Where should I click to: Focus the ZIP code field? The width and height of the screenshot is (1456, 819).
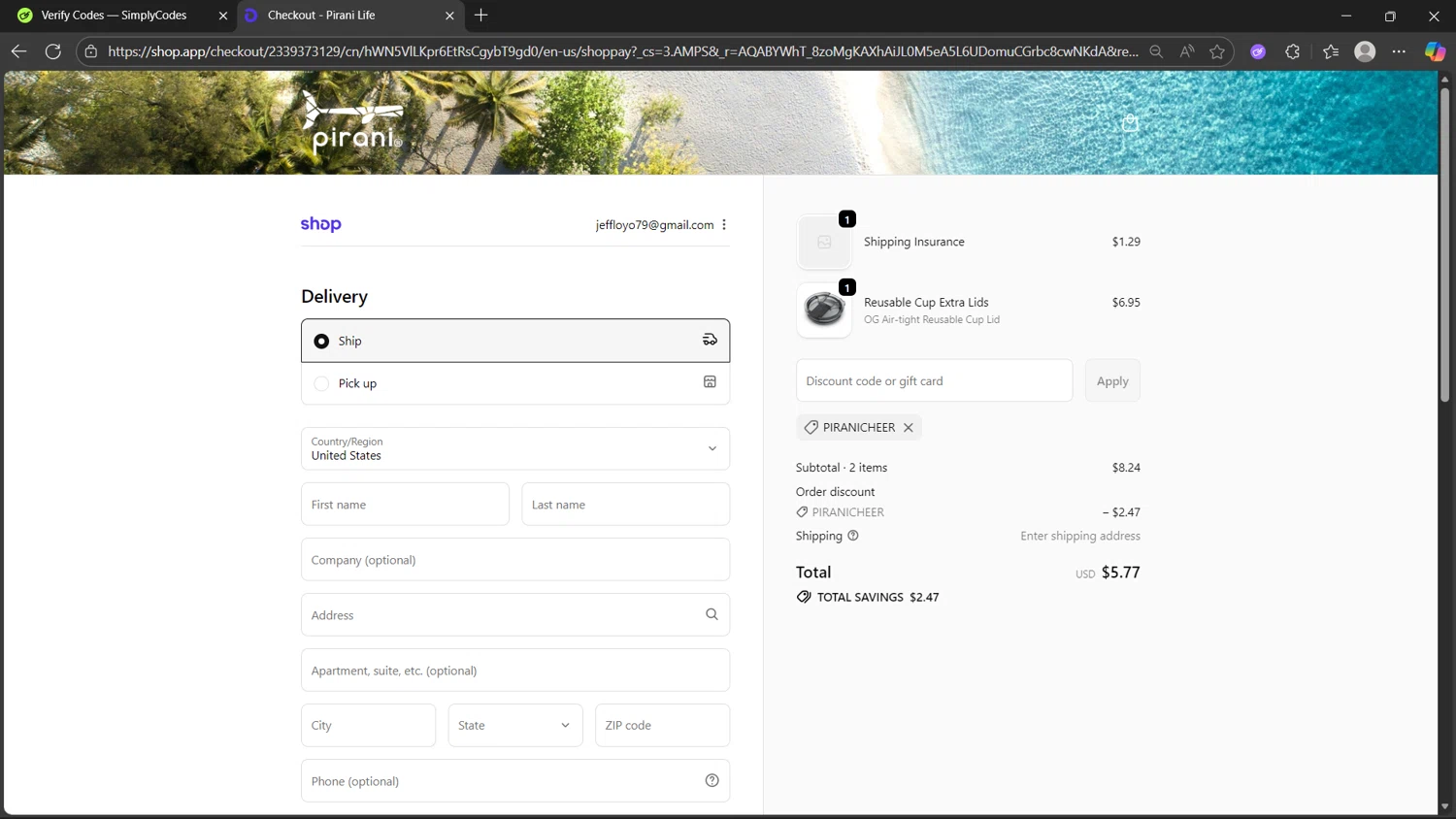(662, 725)
